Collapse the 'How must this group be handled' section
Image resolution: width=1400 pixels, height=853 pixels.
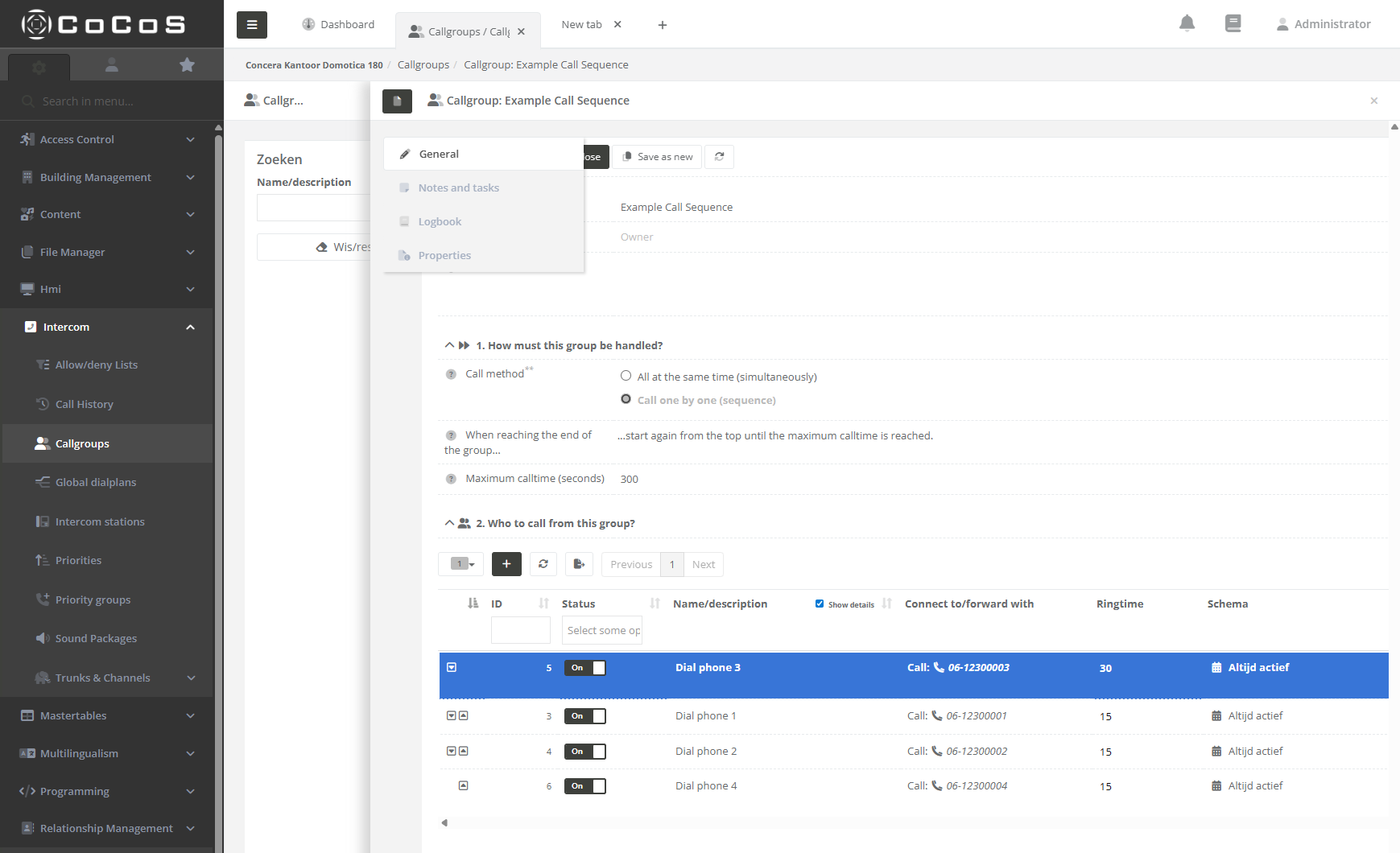[x=449, y=345]
